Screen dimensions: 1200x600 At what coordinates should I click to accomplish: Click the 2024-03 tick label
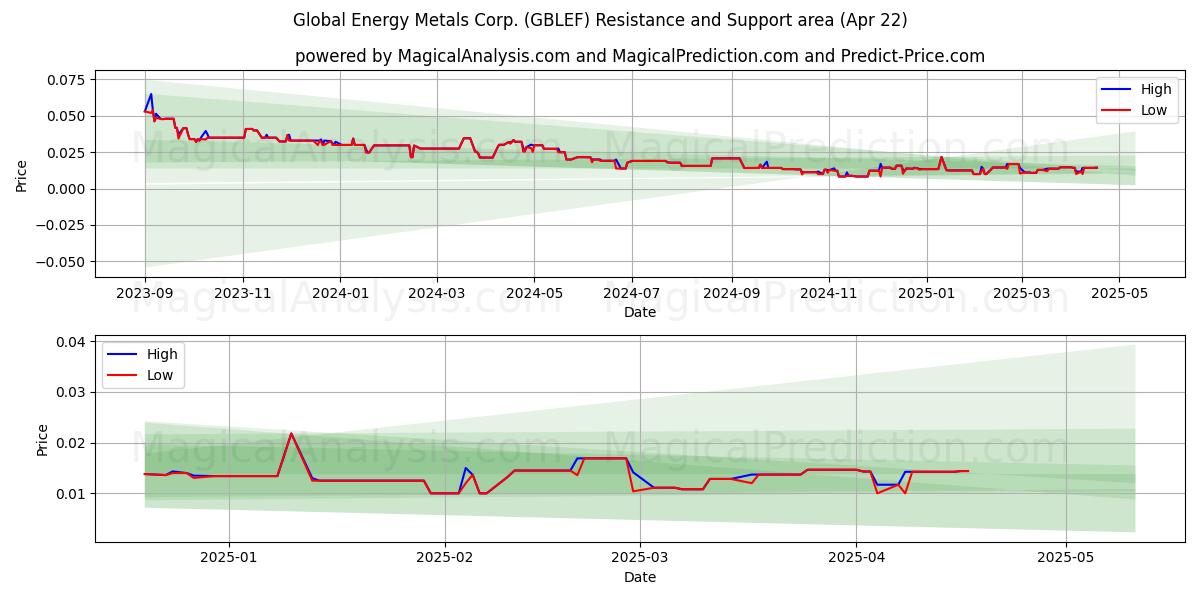pyautogui.click(x=437, y=293)
